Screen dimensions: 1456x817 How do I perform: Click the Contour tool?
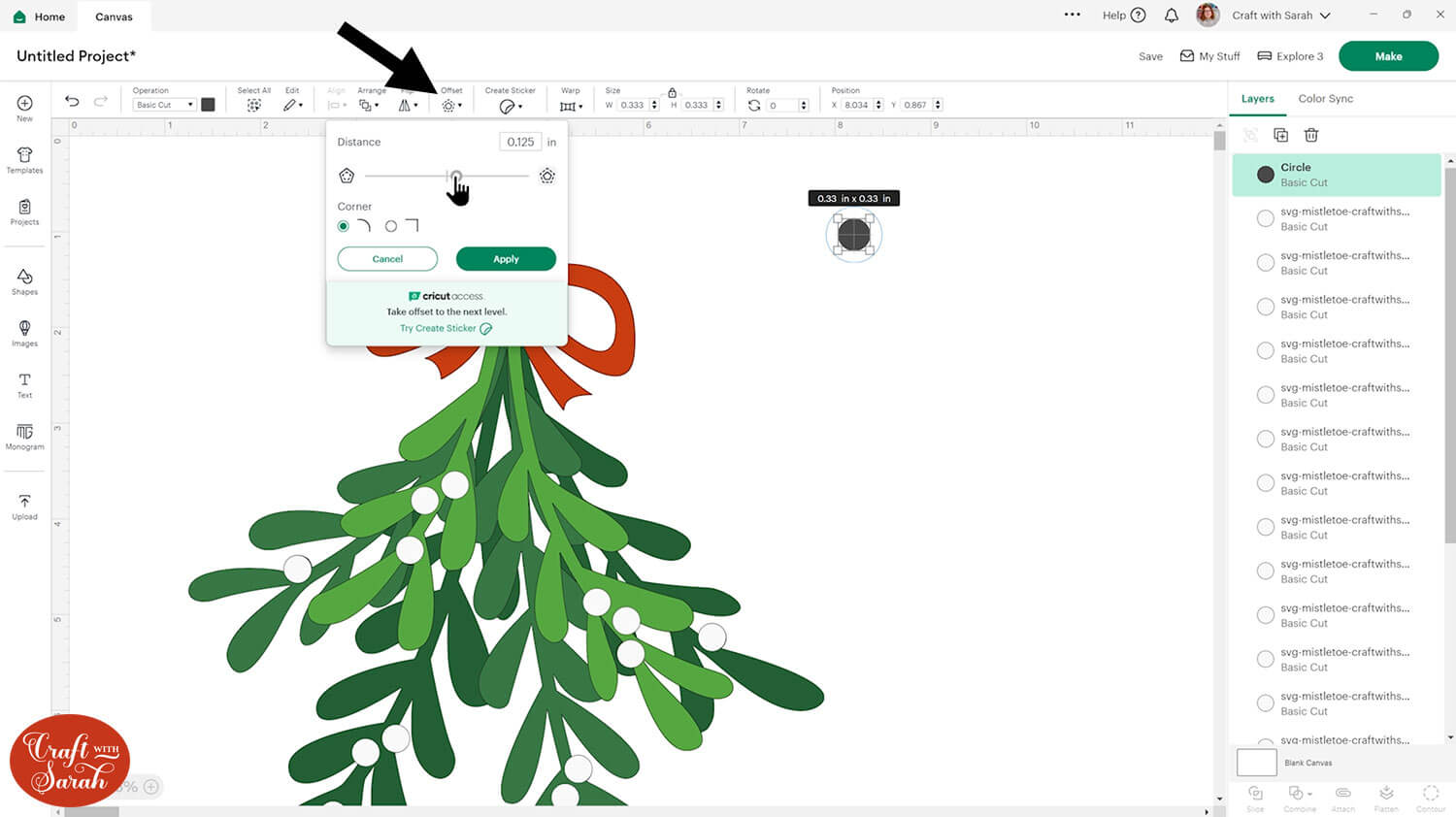[1431, 799]
